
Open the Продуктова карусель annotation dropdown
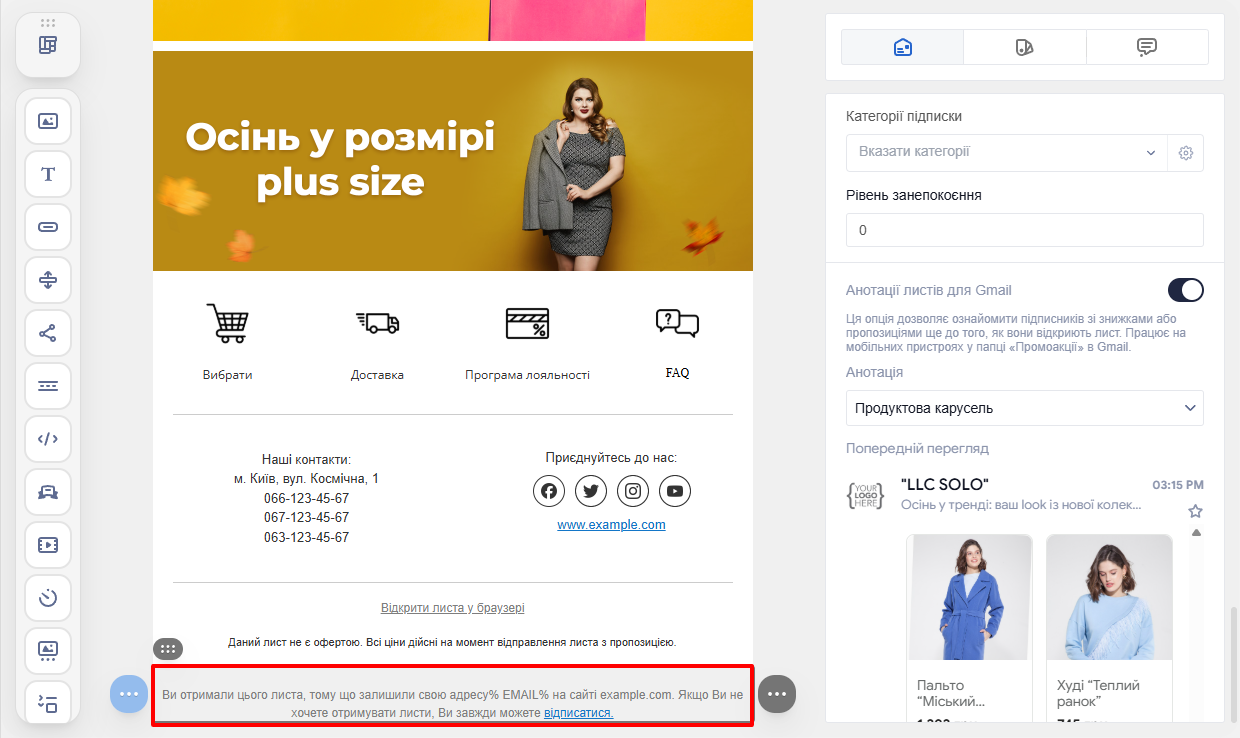(1025, 408)
